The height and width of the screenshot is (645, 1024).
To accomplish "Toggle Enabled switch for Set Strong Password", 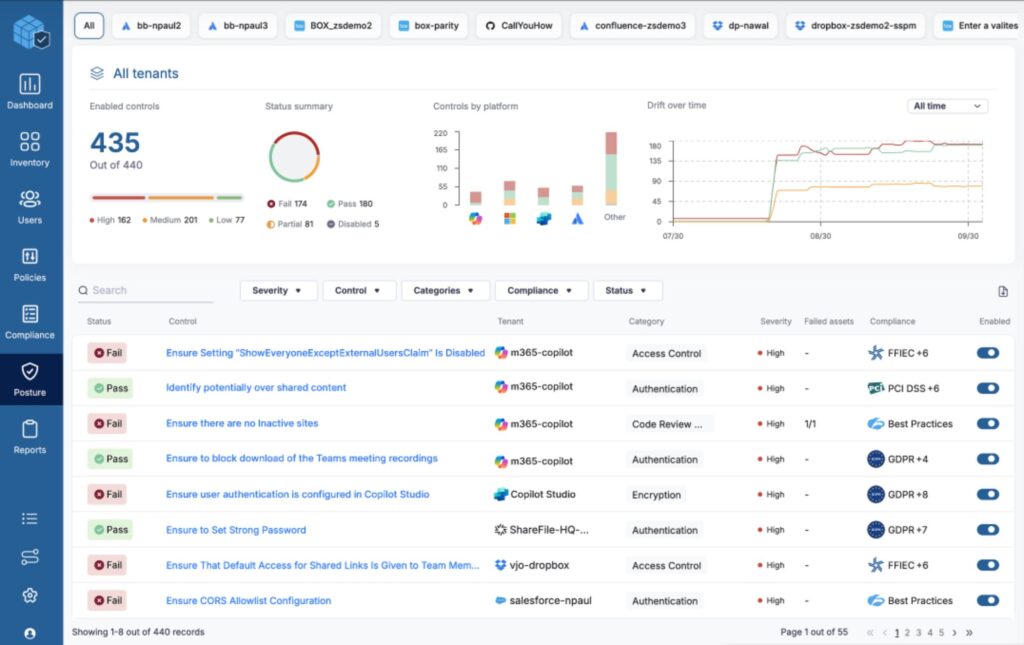I will coord(987,530).
